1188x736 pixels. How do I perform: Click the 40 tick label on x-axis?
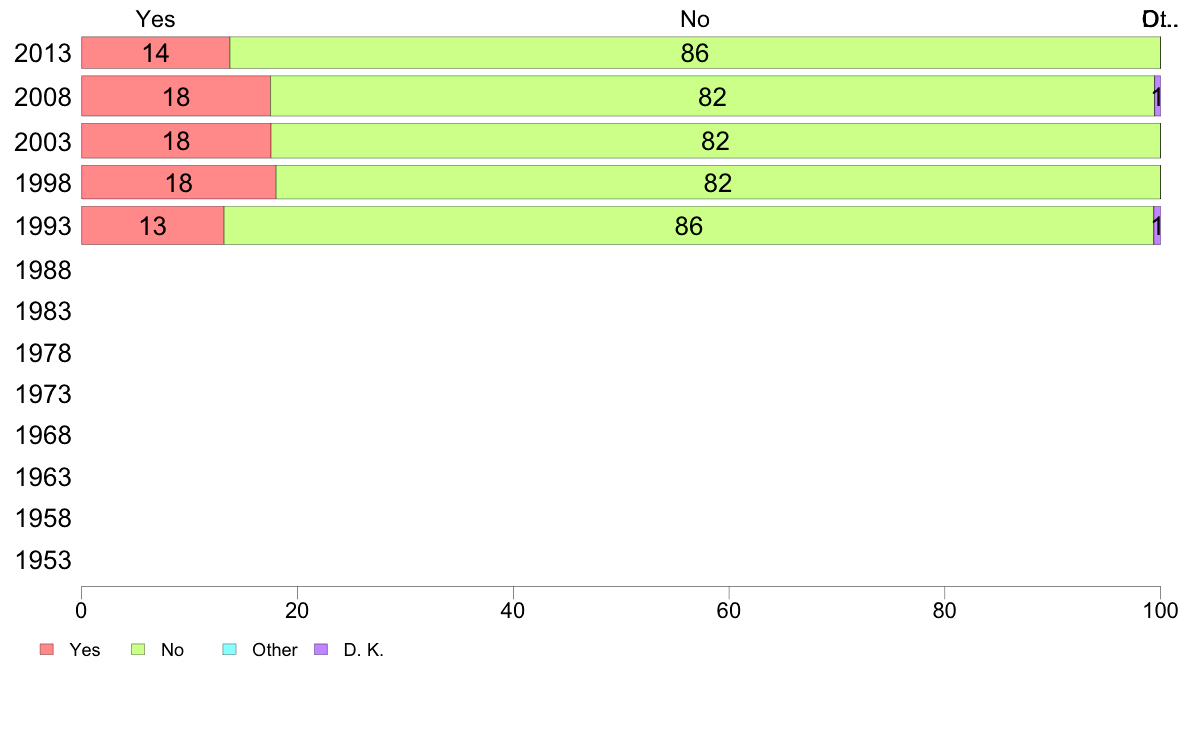tap(513, 608)
